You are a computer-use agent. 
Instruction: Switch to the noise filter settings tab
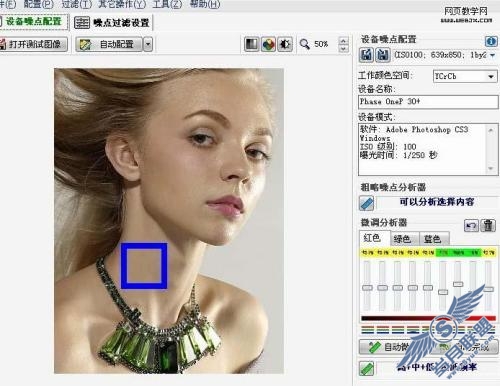[x=112, y=23]
